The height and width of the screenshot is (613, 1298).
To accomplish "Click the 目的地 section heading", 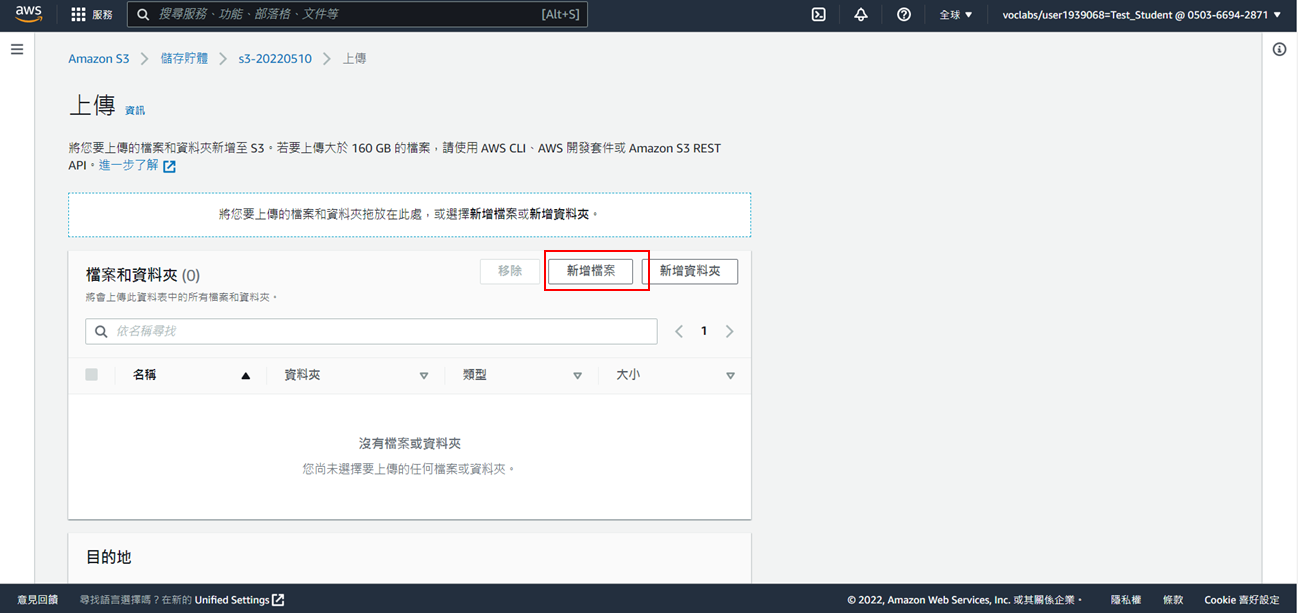I will (x=108, y=557).
